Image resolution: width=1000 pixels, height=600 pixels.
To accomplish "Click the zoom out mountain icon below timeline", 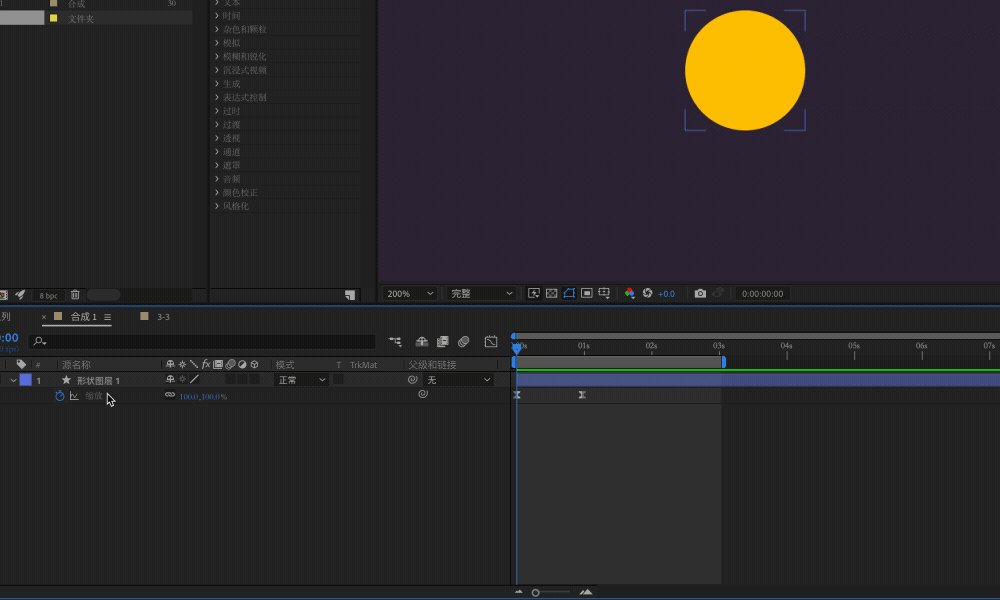I will pyautogui.click(x=518, y=592).
